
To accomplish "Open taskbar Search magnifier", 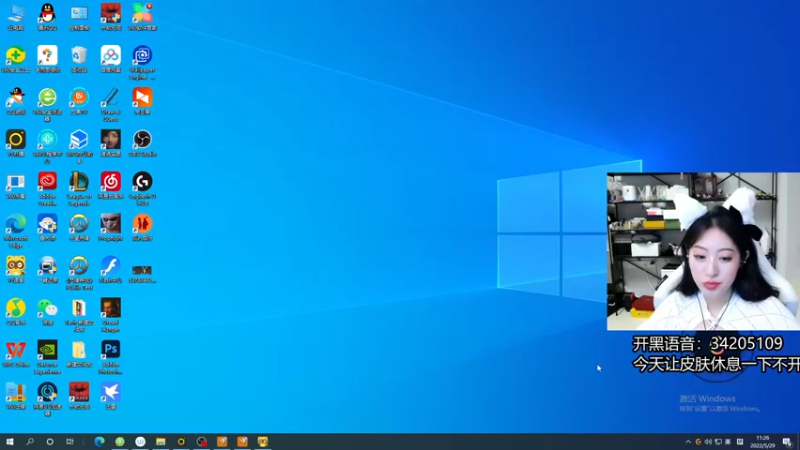I will [30, 441].
